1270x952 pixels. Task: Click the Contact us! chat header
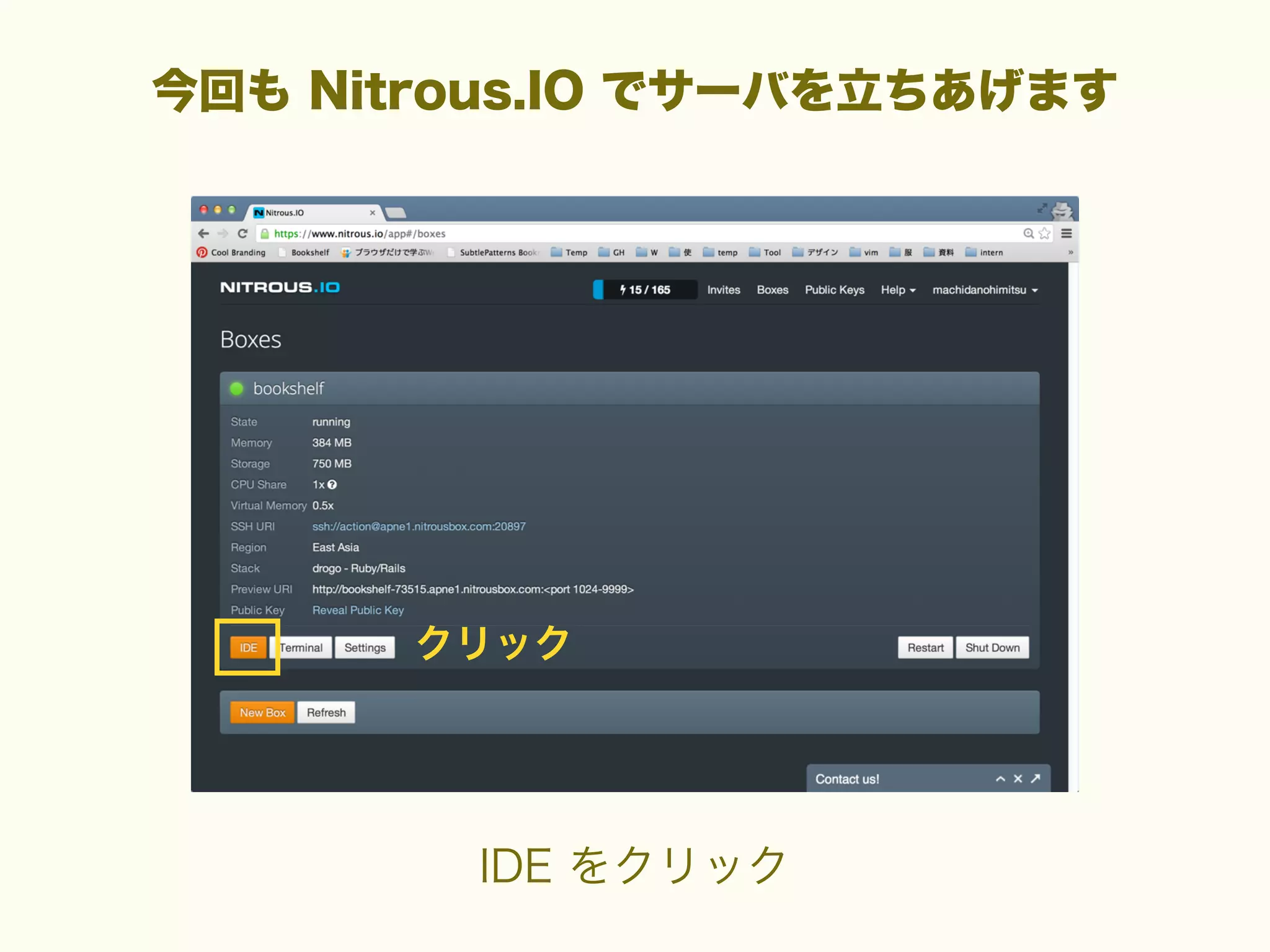(x=928, y=778)
